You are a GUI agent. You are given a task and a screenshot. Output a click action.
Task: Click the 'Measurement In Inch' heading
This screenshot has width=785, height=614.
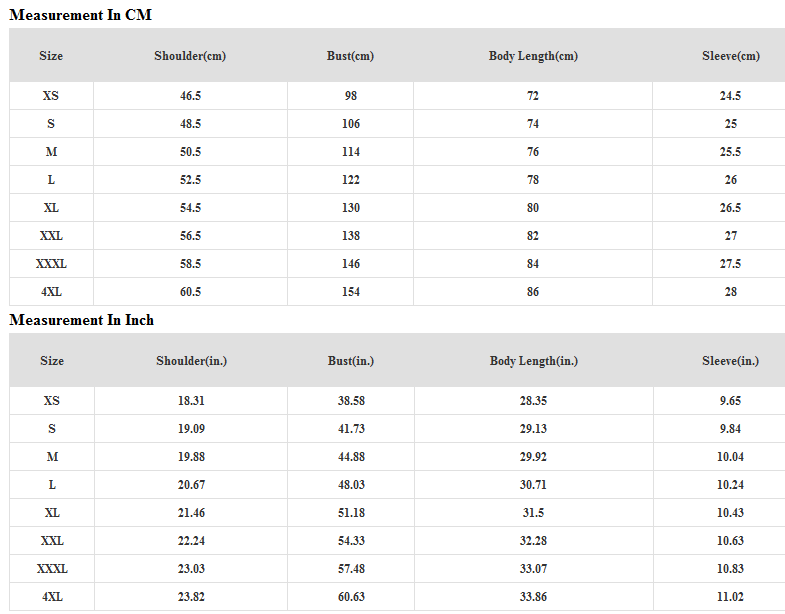(82, 320)
